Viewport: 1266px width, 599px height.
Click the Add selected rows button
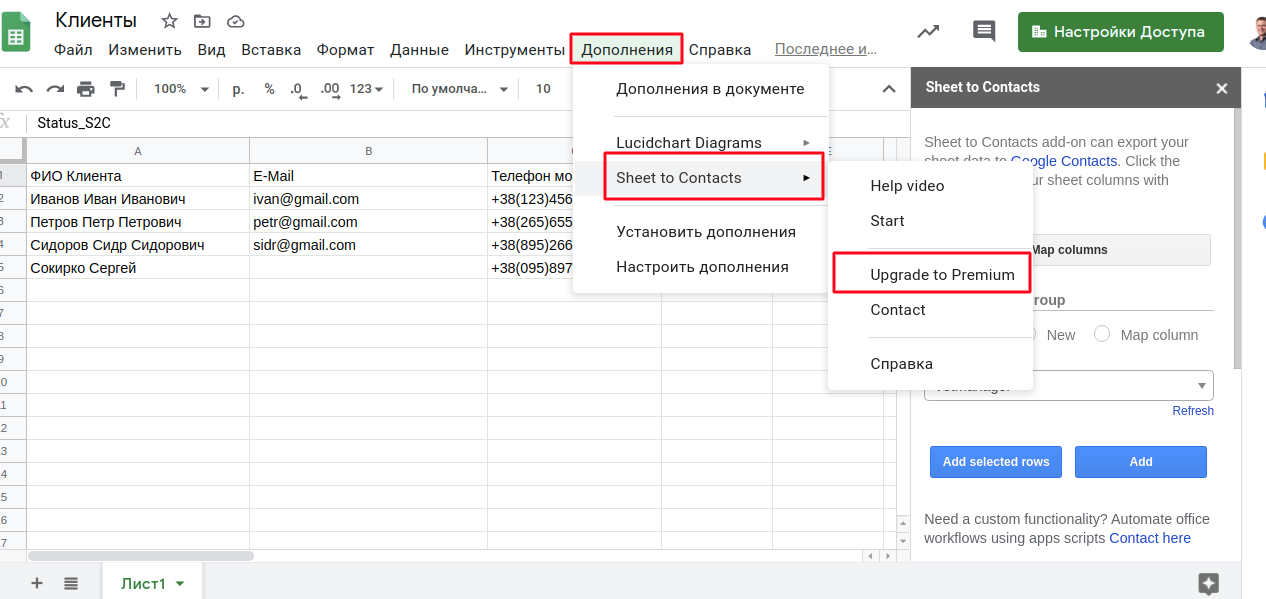click(995, 462)
